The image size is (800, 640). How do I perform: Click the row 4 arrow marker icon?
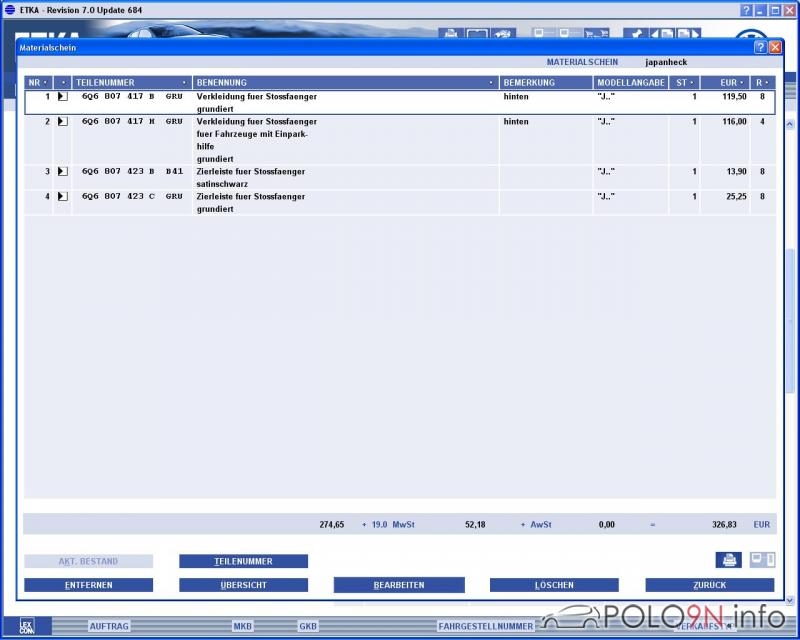pyautogui.click(x=62, y=197)
